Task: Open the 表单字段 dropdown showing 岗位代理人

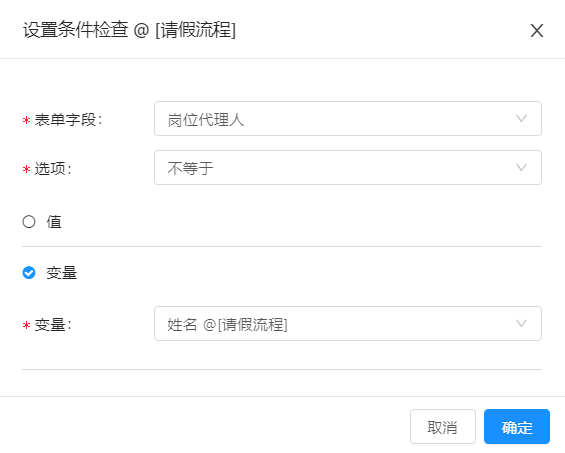Action: click(348, 119)
